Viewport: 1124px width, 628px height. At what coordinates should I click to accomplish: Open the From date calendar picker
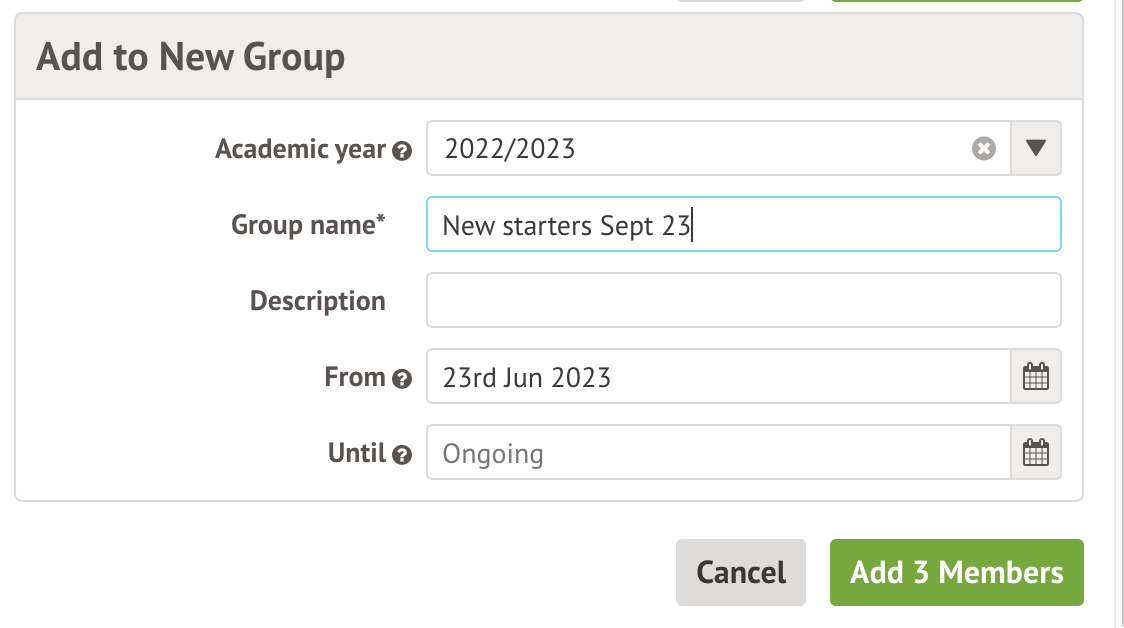point(1036,377)
